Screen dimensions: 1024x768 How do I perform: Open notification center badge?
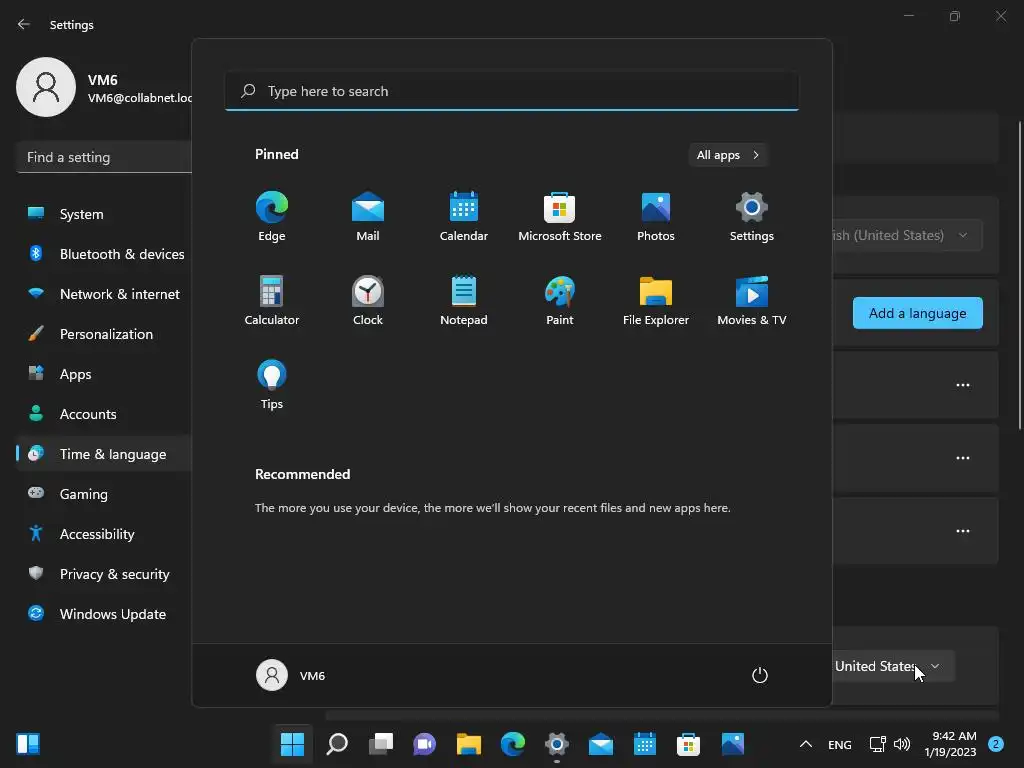click(996, 744)
